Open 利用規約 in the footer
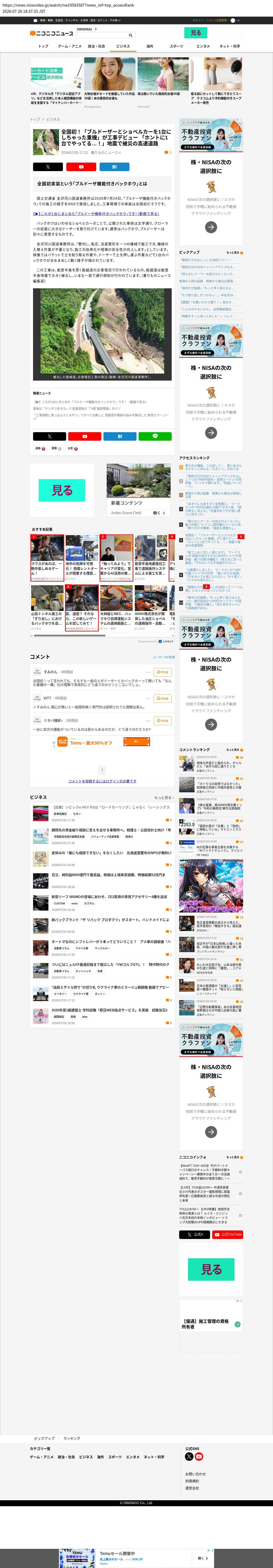This screenshot has height=1568, width=273. point(192,1481)
